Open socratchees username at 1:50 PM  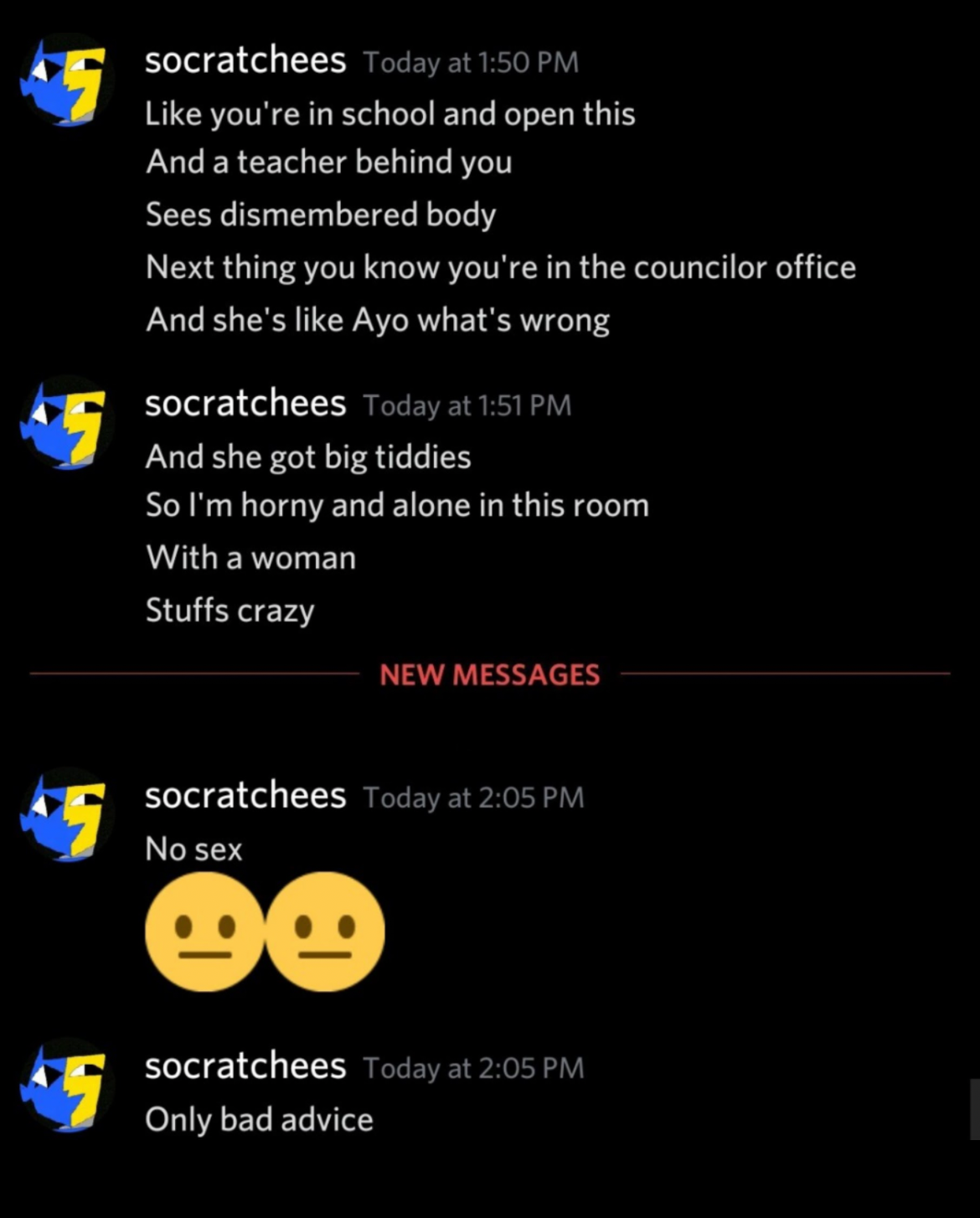tap(245, 60)
